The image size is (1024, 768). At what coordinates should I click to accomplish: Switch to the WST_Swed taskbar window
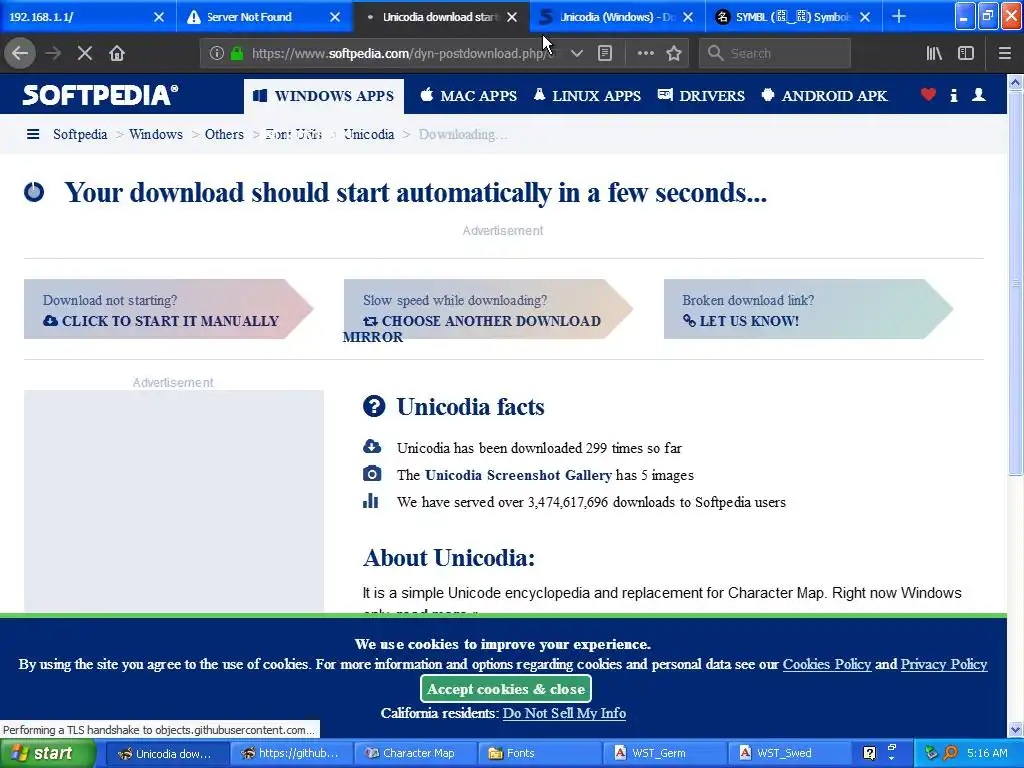tap(789, 753)
